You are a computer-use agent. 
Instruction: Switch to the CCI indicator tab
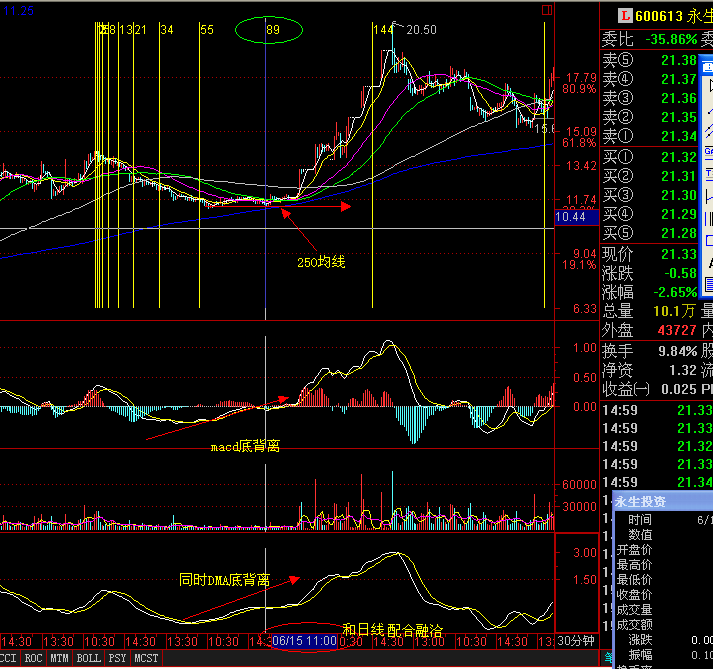point(9,658)
